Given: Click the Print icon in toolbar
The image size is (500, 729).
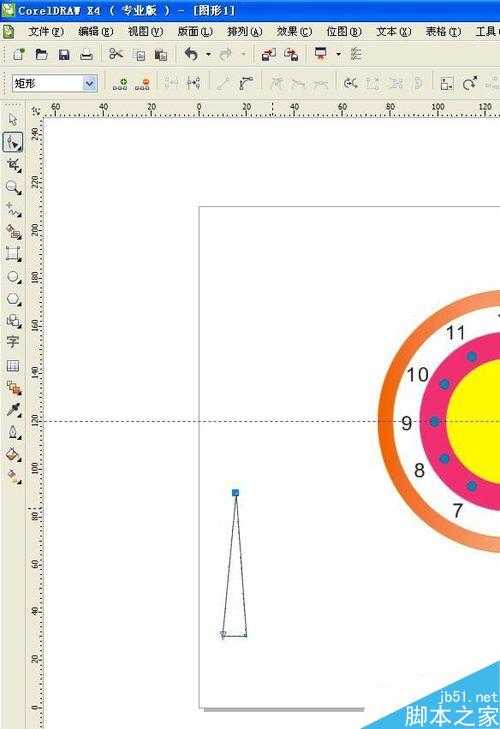Looking at the screenshot, I should click(x=87, y=55).
